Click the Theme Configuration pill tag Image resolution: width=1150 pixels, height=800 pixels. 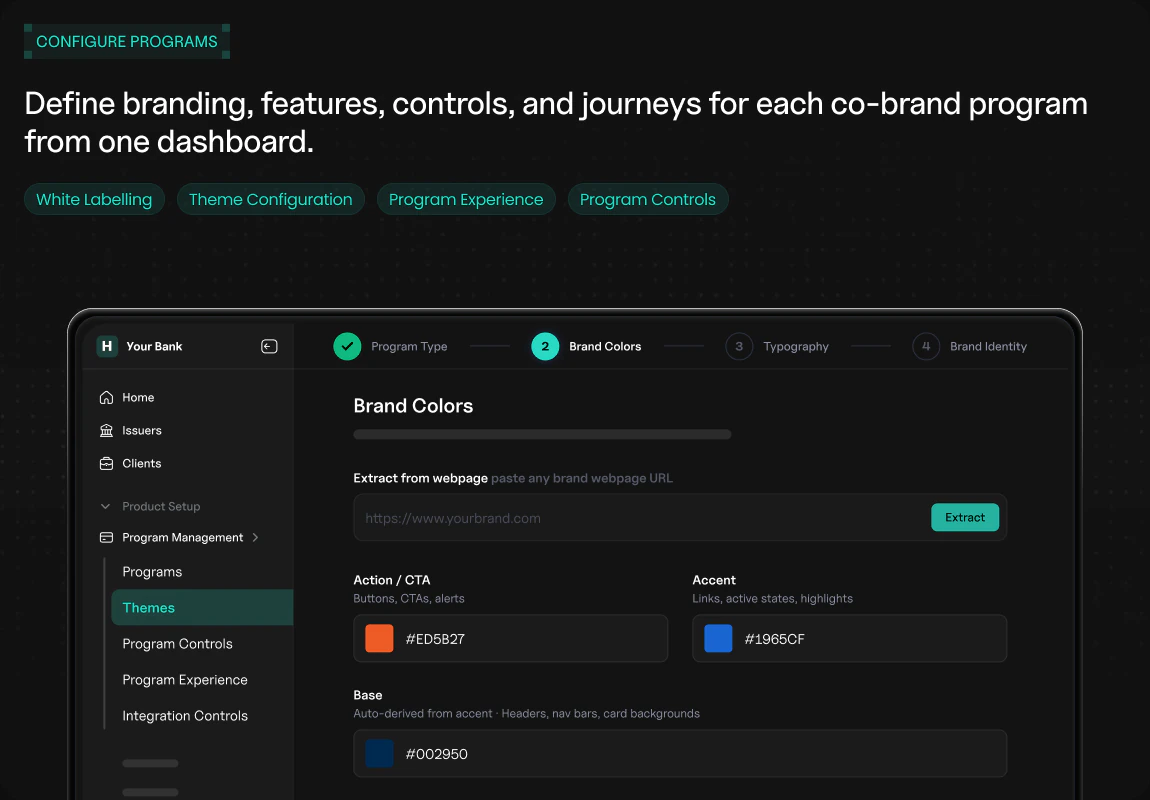(271, 199)
